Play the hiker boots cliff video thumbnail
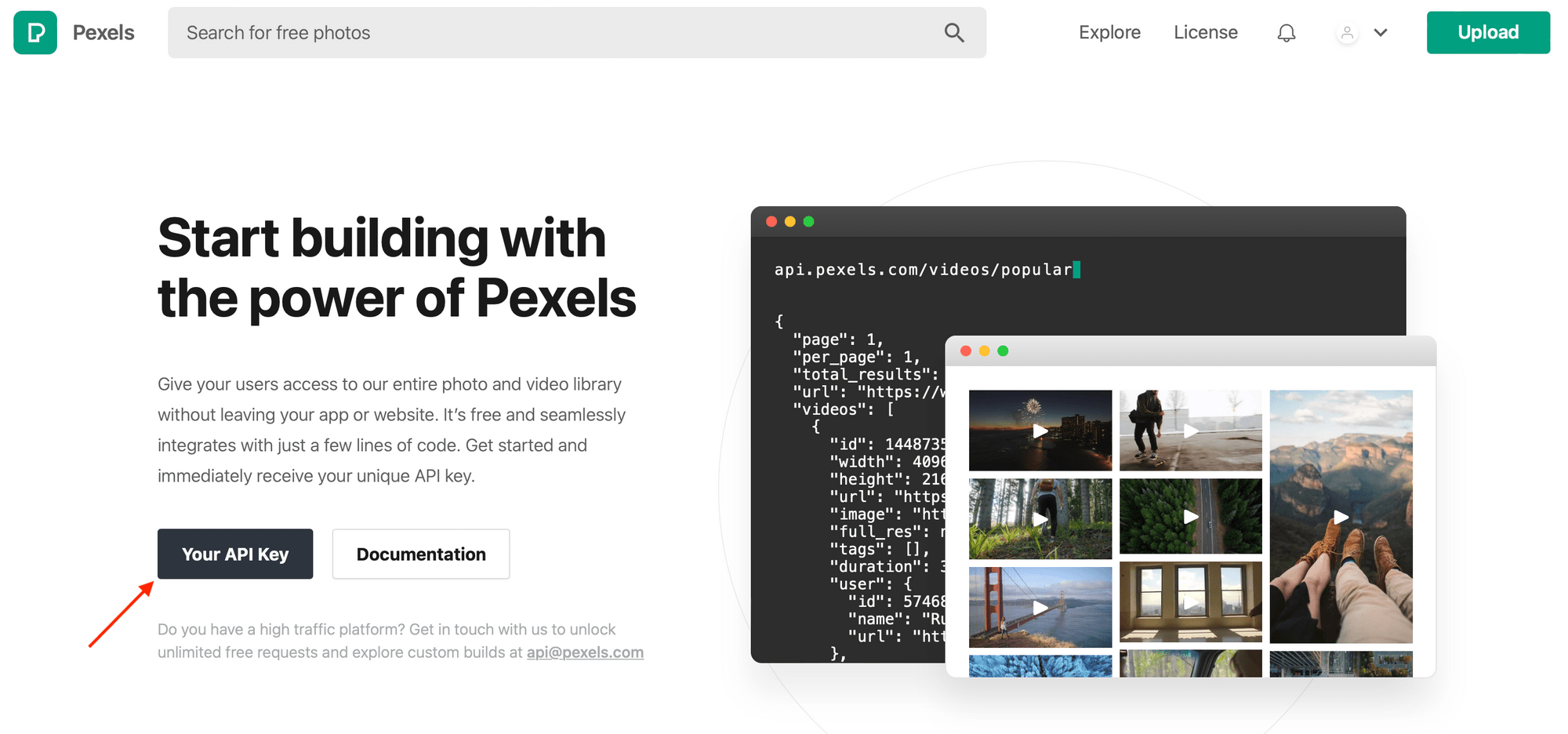Viewport: 1568px width, 734px height. [1341, 517]
